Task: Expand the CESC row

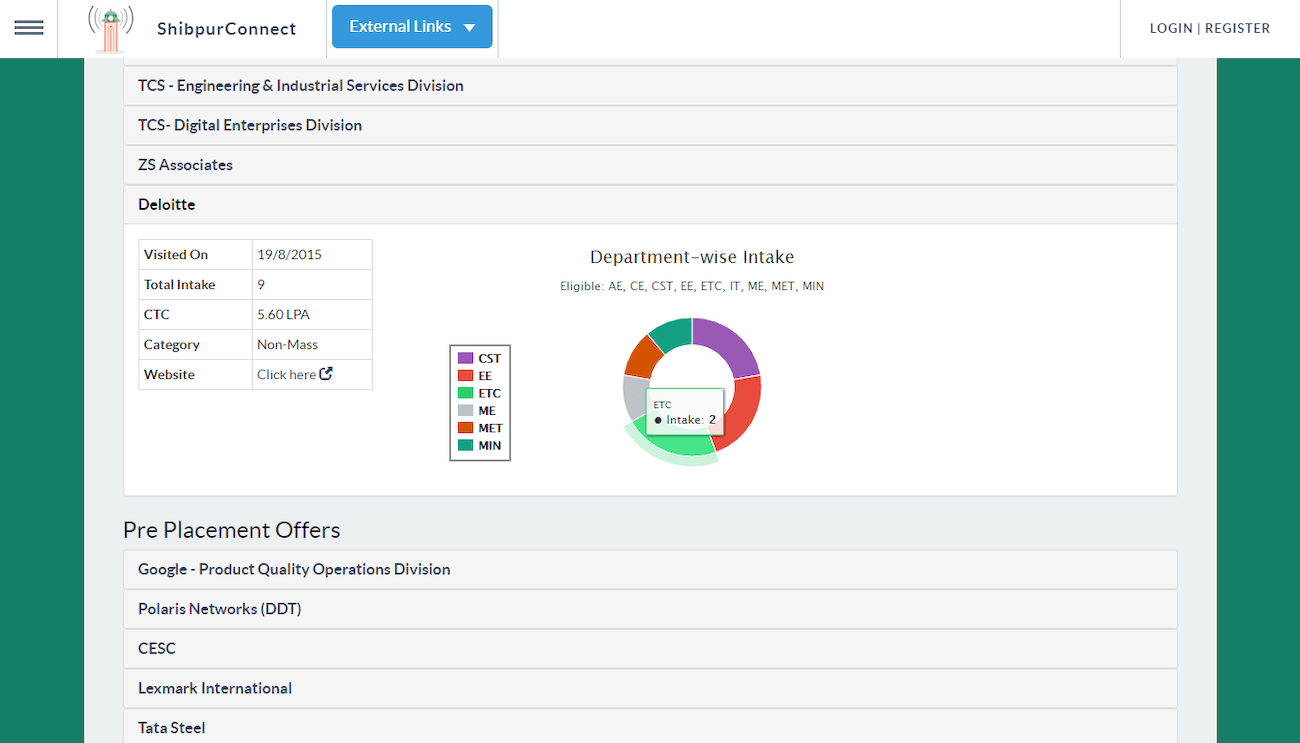Action: pos(157,649)
